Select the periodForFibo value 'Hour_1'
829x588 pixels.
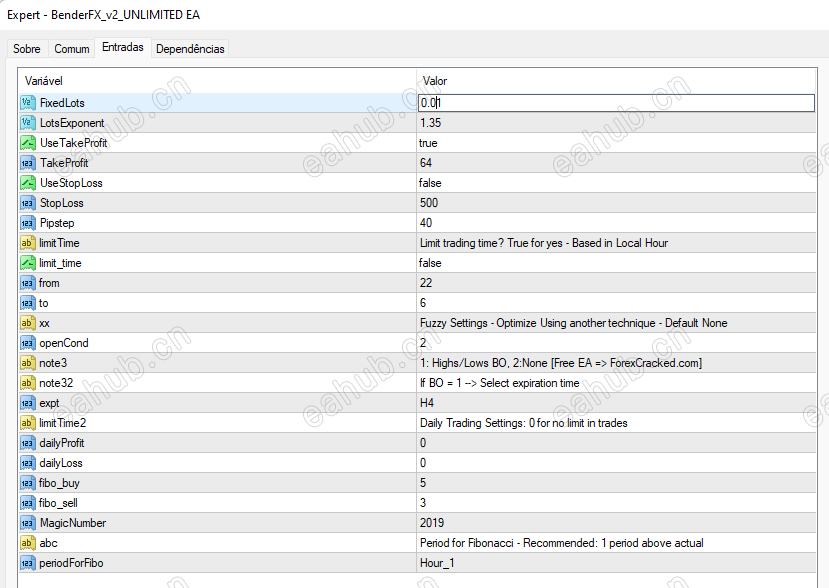(437, 563)
